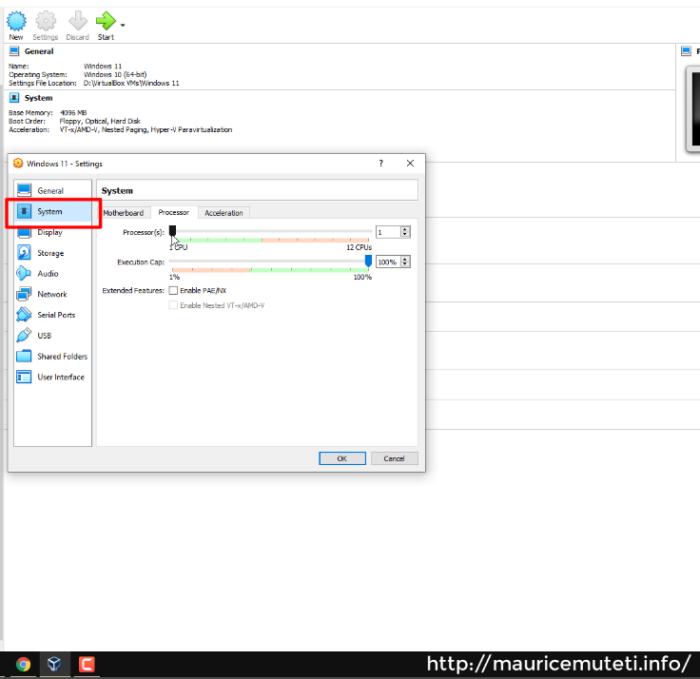Click the General header in the details pane
The height and width of the screenshot is (679, 700).
point(39,51)
